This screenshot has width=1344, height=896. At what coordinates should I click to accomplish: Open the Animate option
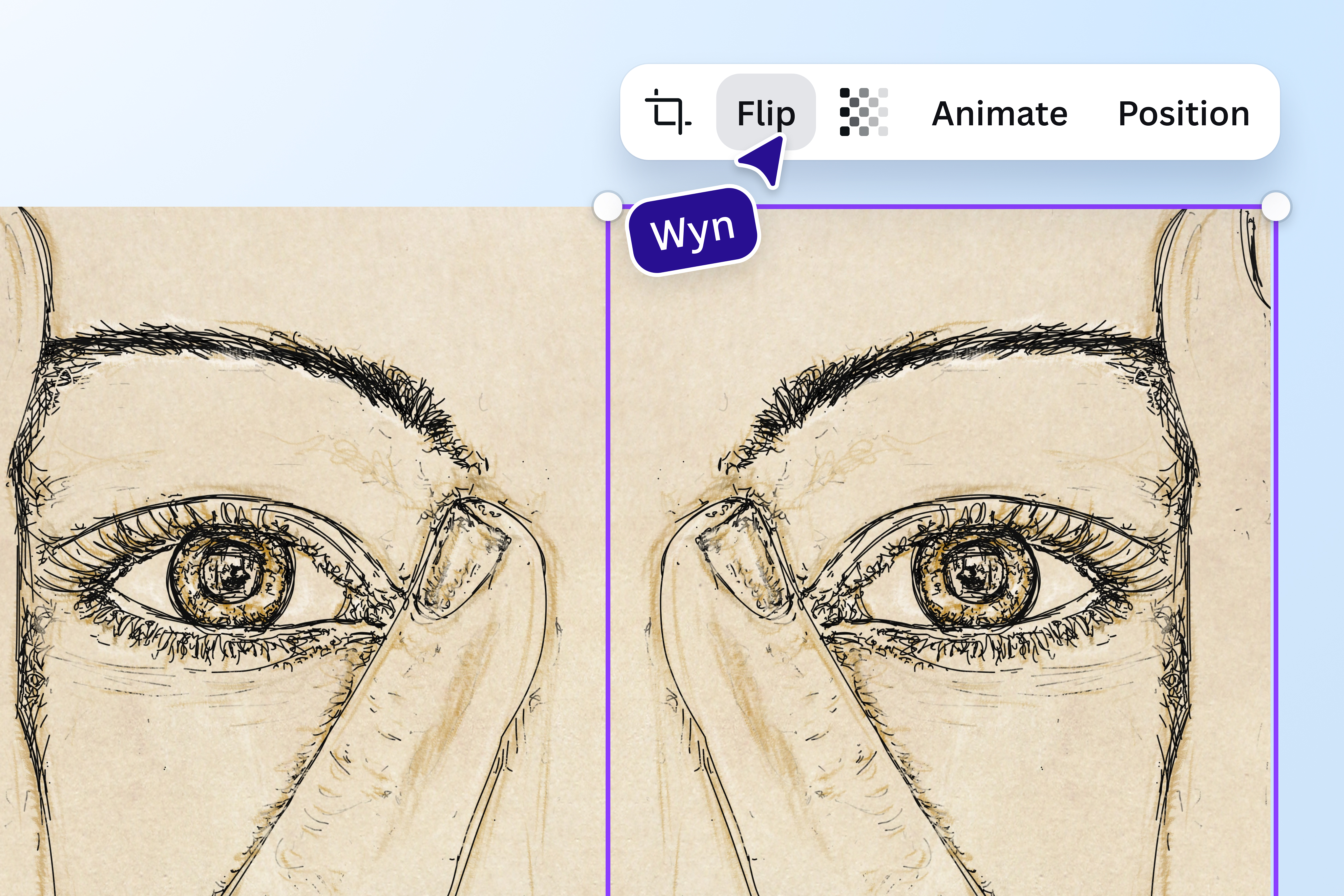coord(999,113)
